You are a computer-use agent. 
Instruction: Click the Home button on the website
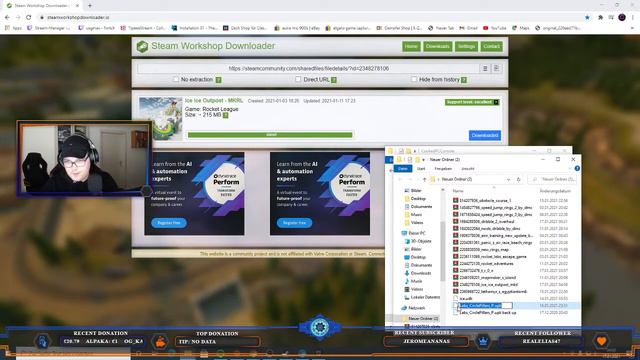click(411, 47)
